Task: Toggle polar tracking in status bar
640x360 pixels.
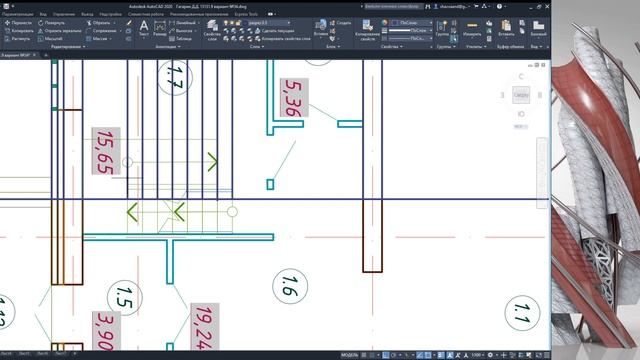Action: pyautogui.click(x=393, y=355)
